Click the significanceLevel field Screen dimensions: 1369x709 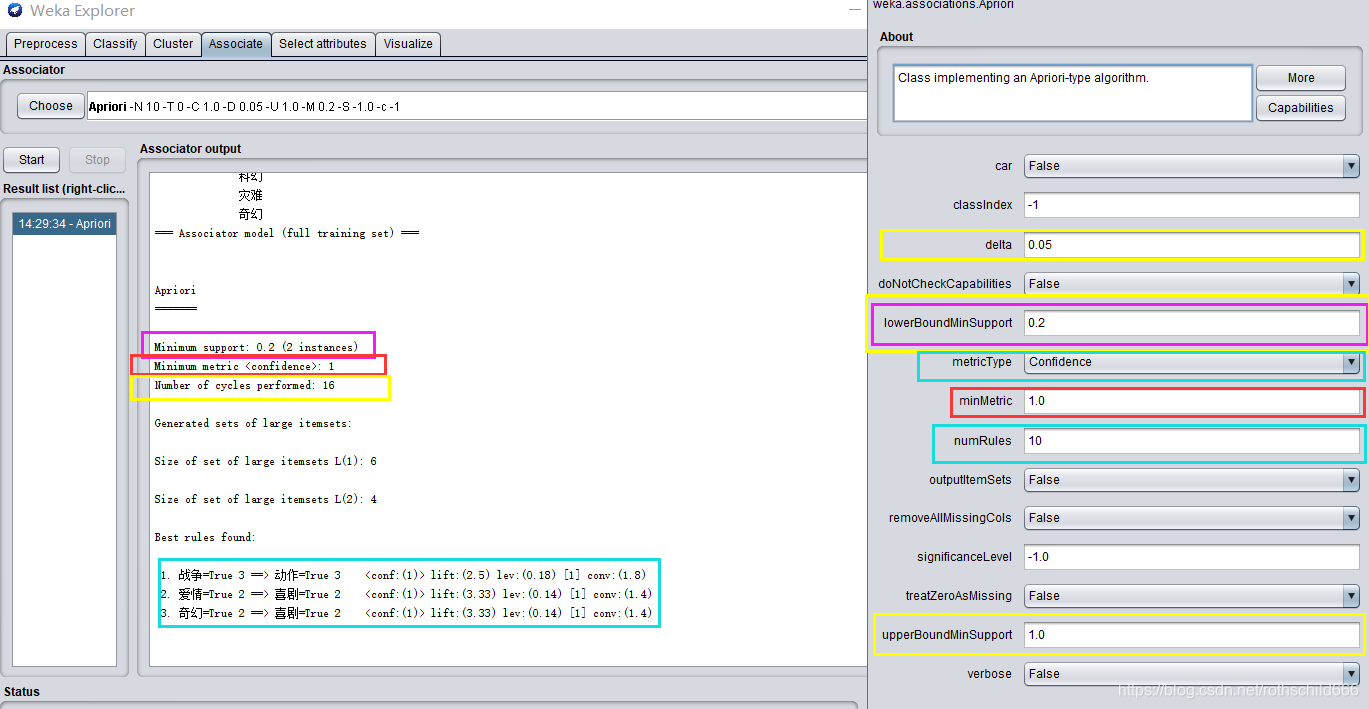click(x=1192, y=557)
